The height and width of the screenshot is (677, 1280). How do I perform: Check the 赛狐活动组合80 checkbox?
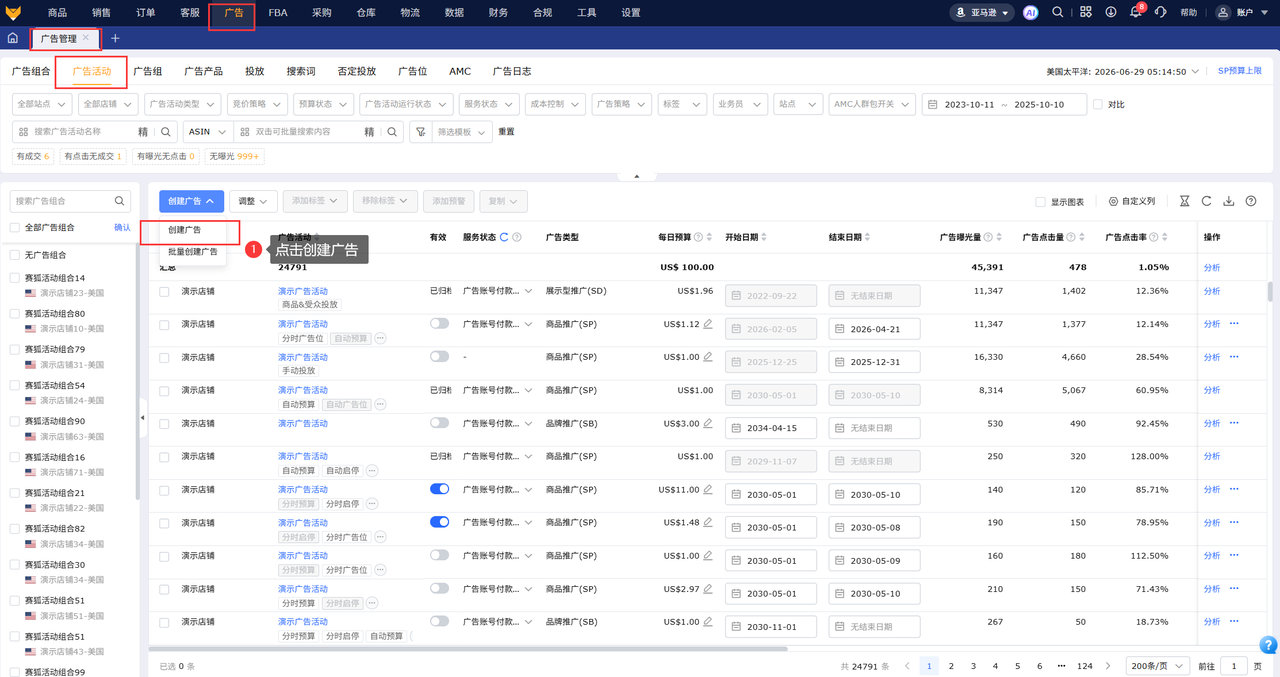pos(14,314)
